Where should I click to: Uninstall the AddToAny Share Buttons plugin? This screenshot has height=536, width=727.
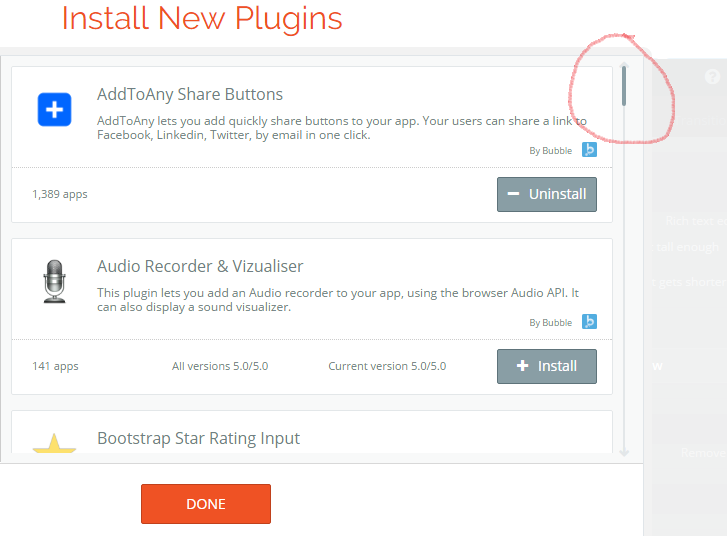pyautogui.click(x=547, y=194)
